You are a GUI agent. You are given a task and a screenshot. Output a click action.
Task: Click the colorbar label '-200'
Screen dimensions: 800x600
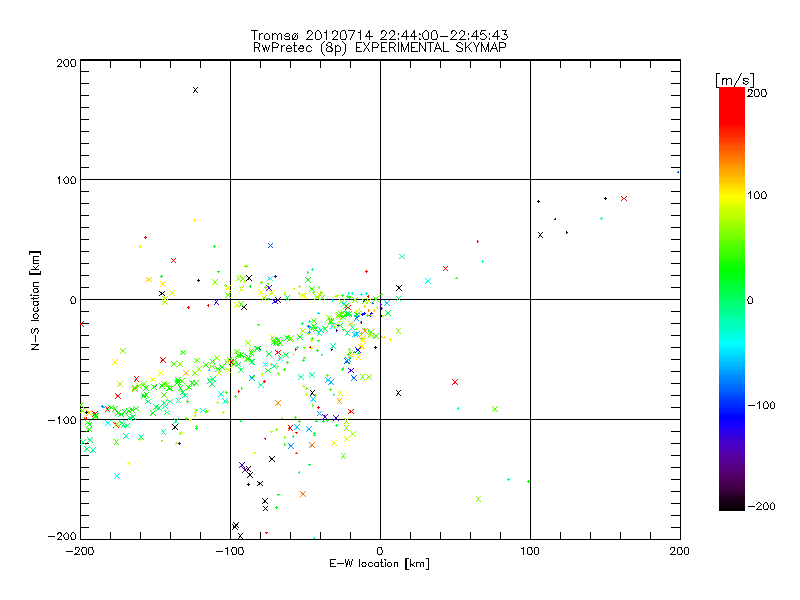(761, 506)
